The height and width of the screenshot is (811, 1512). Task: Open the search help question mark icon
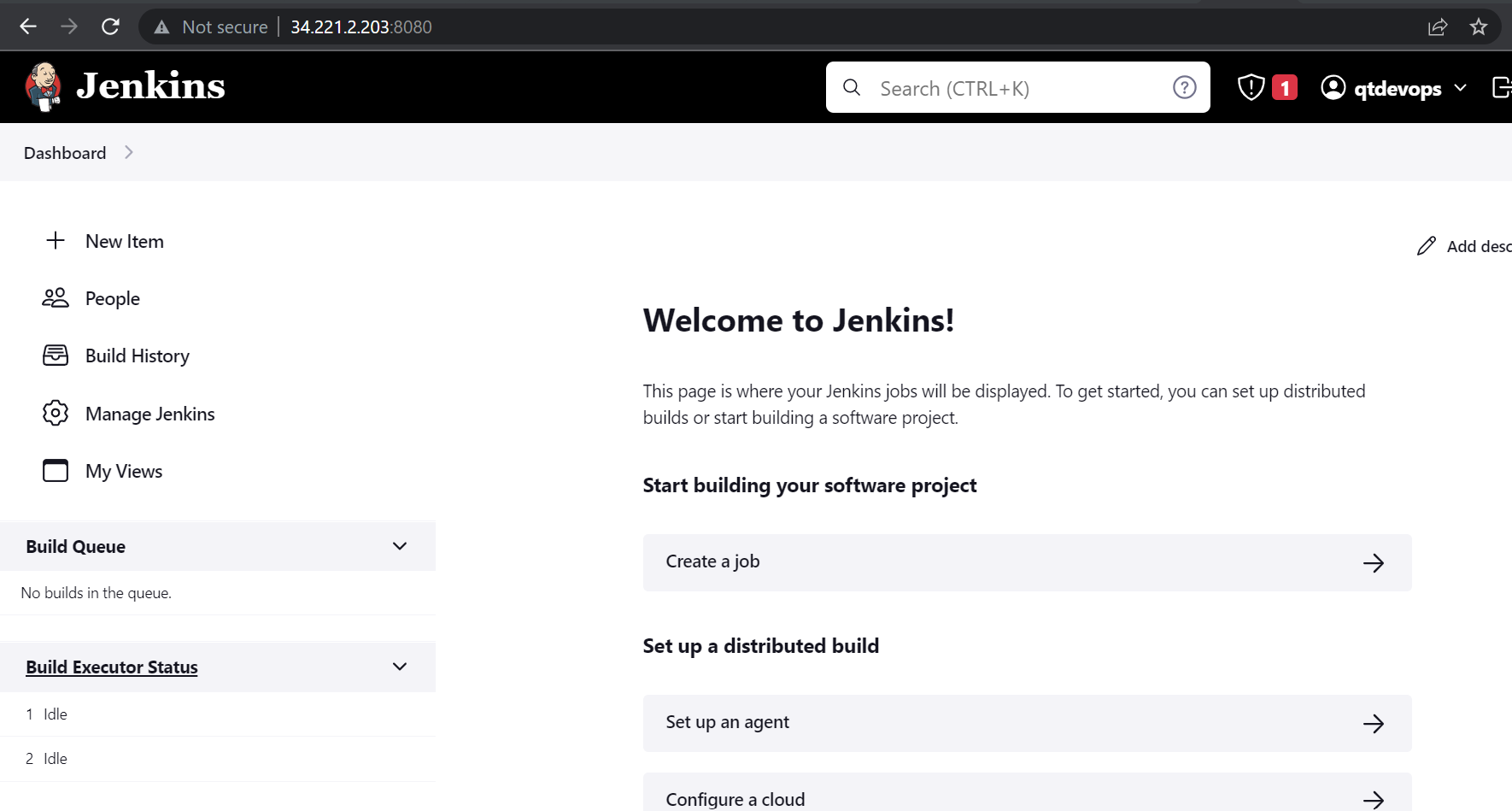pyautogui.click(x=1185, y=87)
